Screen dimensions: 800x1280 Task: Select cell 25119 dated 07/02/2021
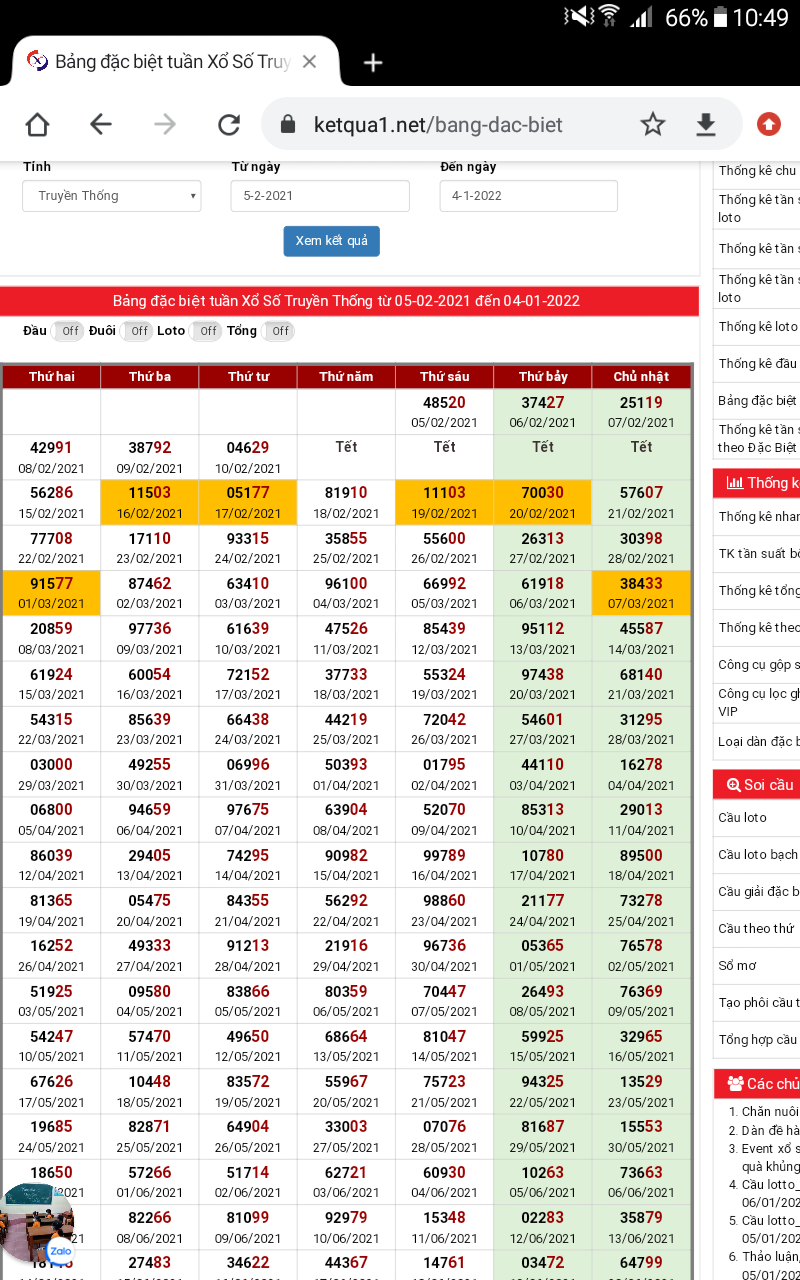(x=641, y=412)
